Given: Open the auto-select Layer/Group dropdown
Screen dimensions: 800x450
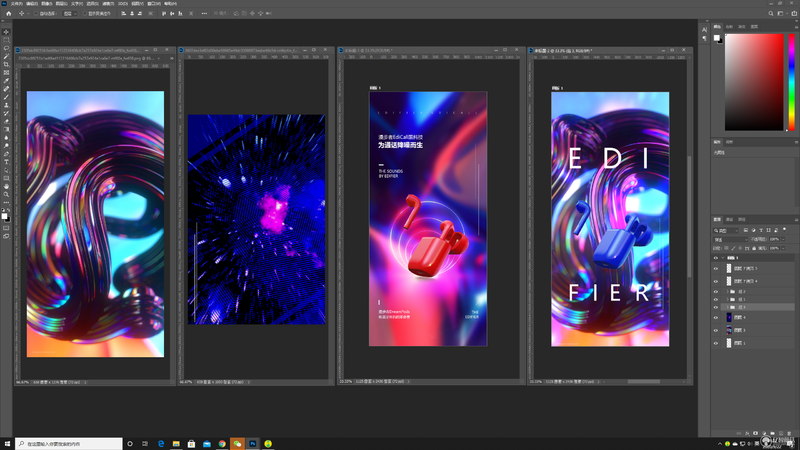Looking at the screenshot, I should tap(70, 14).
